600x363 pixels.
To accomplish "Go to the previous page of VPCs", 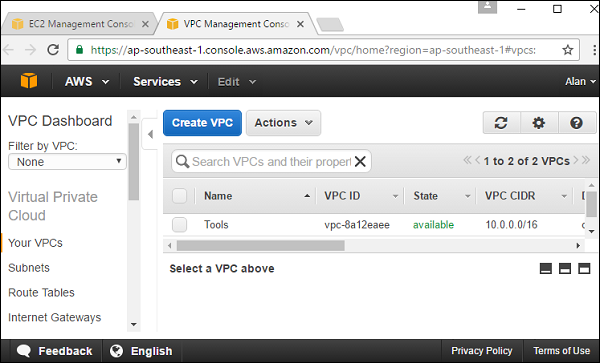I will click(478, 160).
